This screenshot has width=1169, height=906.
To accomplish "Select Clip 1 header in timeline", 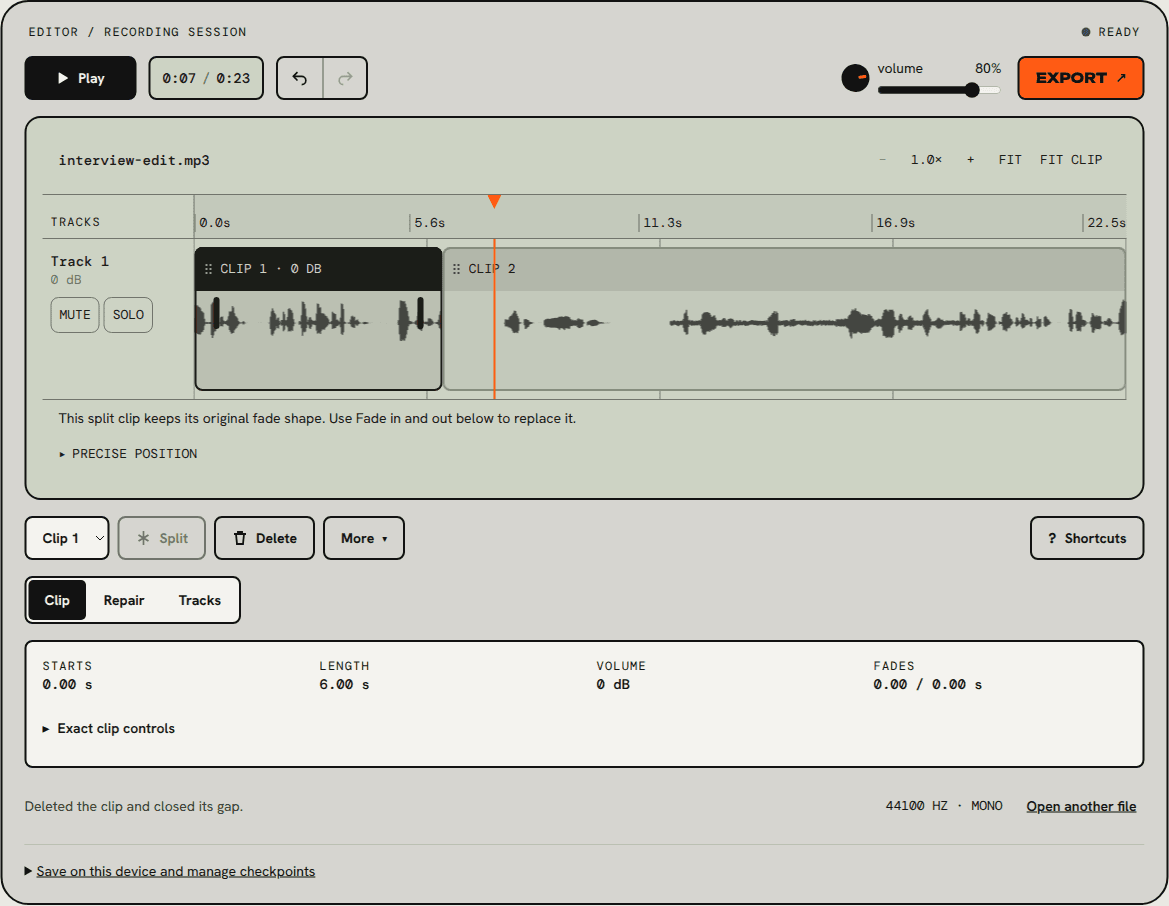I will point(318,268).
